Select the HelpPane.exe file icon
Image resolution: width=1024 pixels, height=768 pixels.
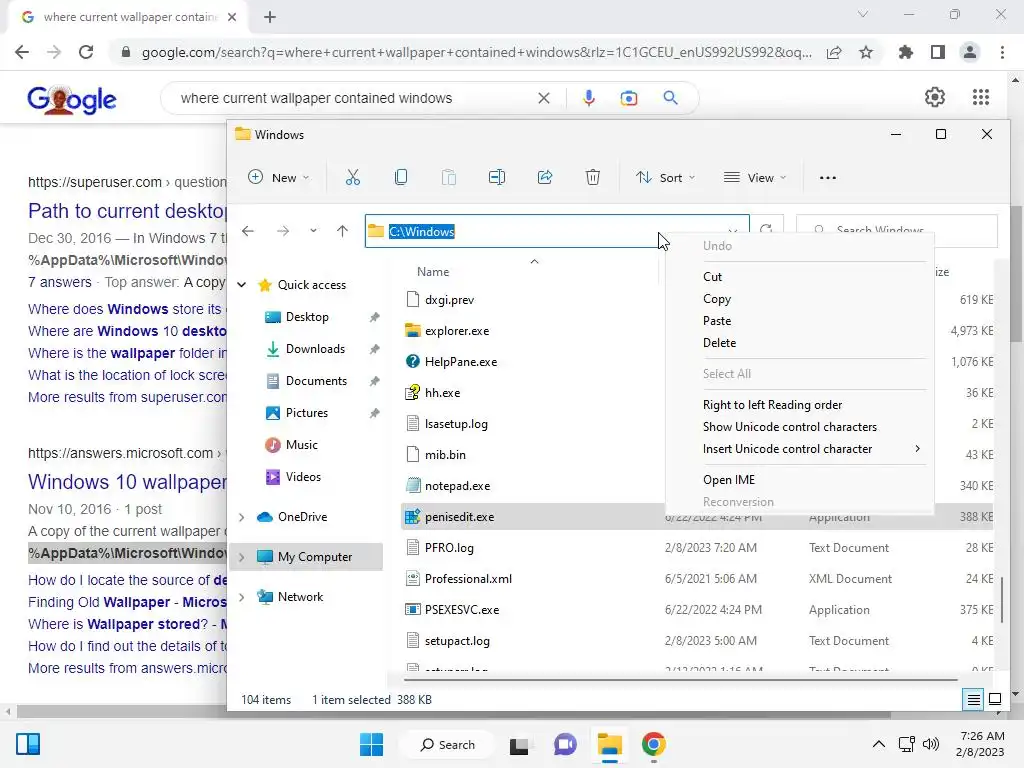click(x=413, y=361)
